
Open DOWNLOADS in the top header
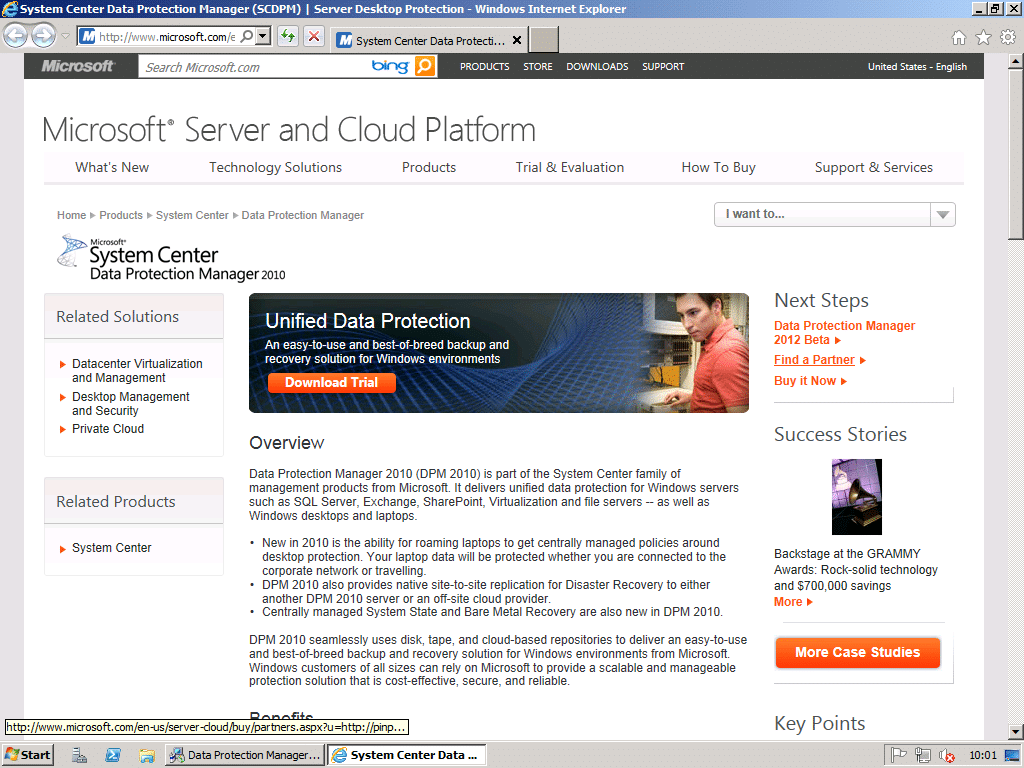click(x=597, y=67)
